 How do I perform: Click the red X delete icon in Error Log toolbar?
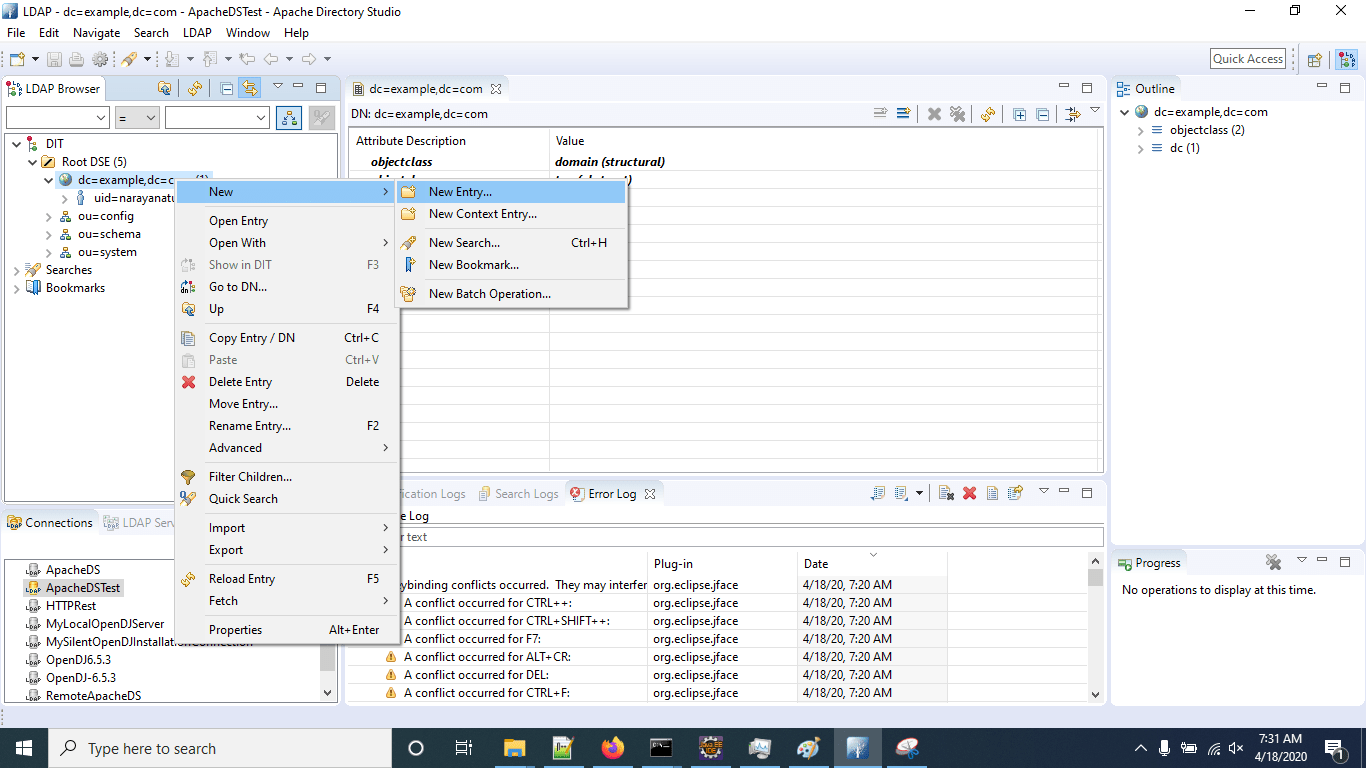click(969, 493)
